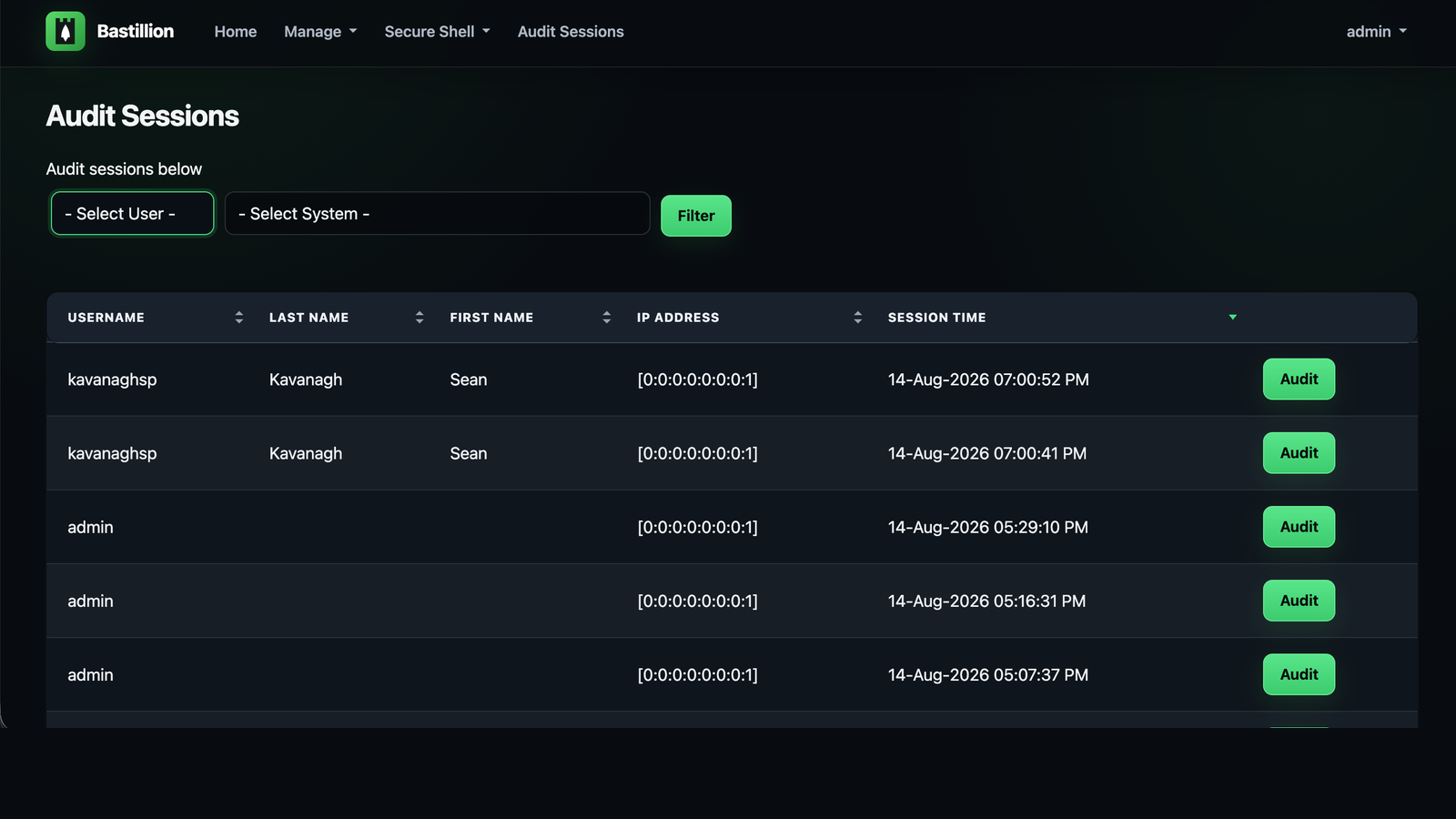Screen dimensions: 1456x819
Task: Click session time 14-Aug-2026 05:29:10 PM
Action: coord(988,527)
